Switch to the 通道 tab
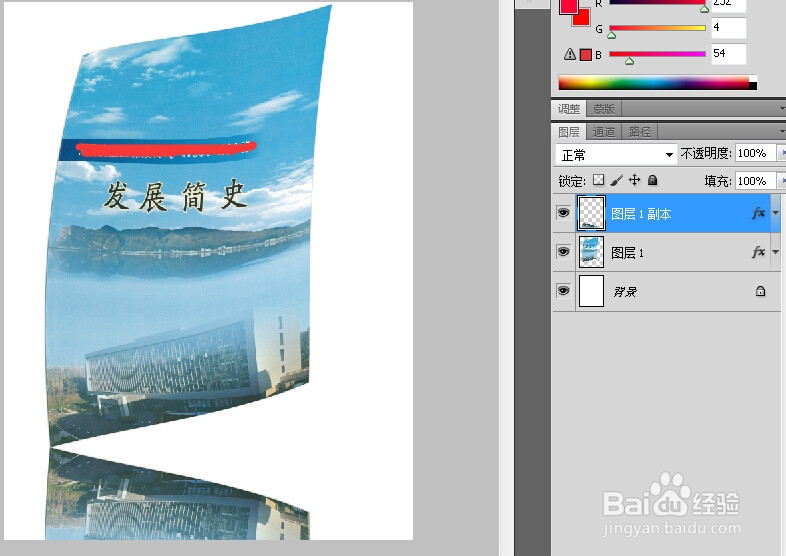The image size is (786, 556). click(x=604, y=132)
